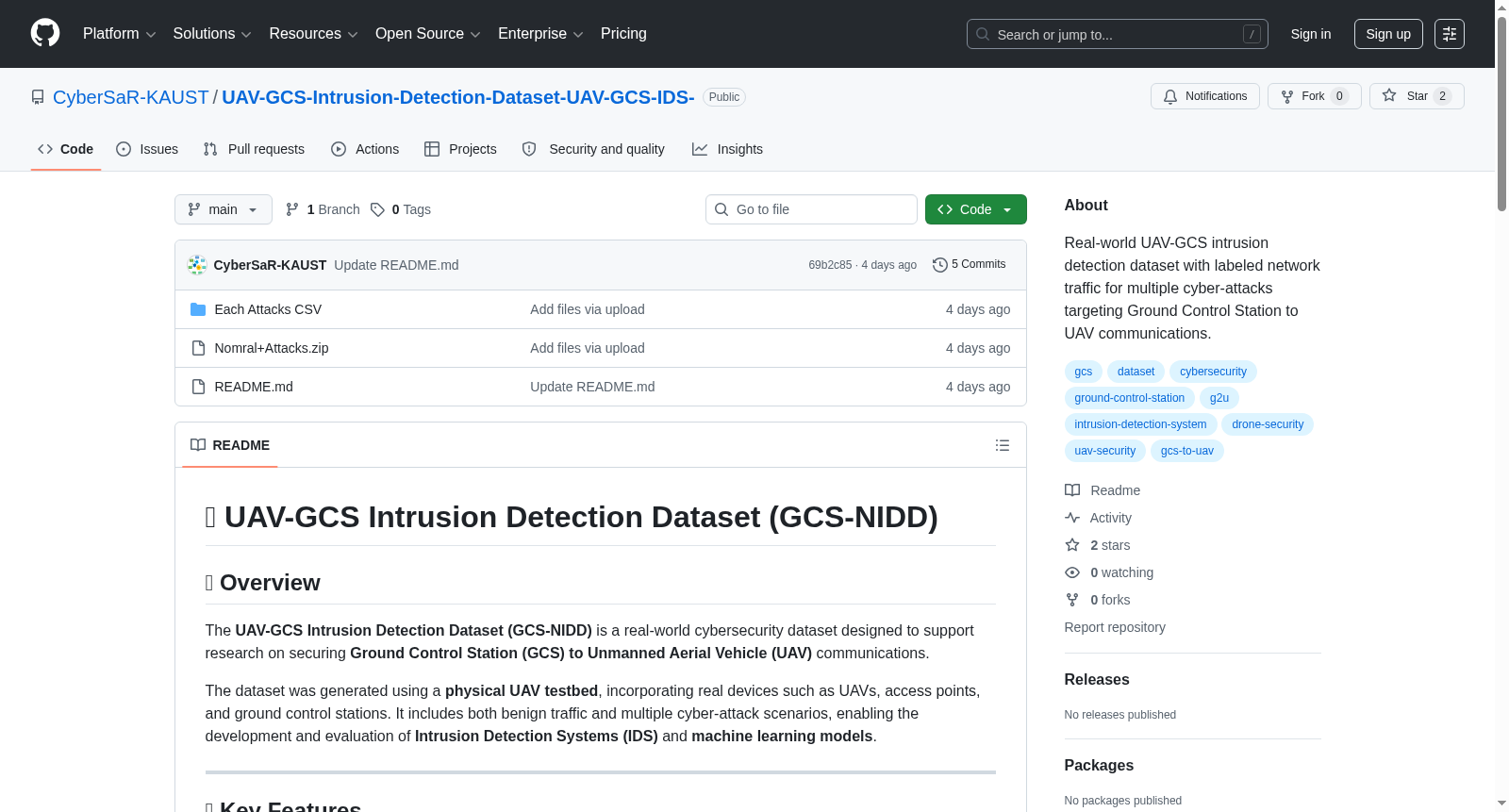Star this repository

(1417, 96)
